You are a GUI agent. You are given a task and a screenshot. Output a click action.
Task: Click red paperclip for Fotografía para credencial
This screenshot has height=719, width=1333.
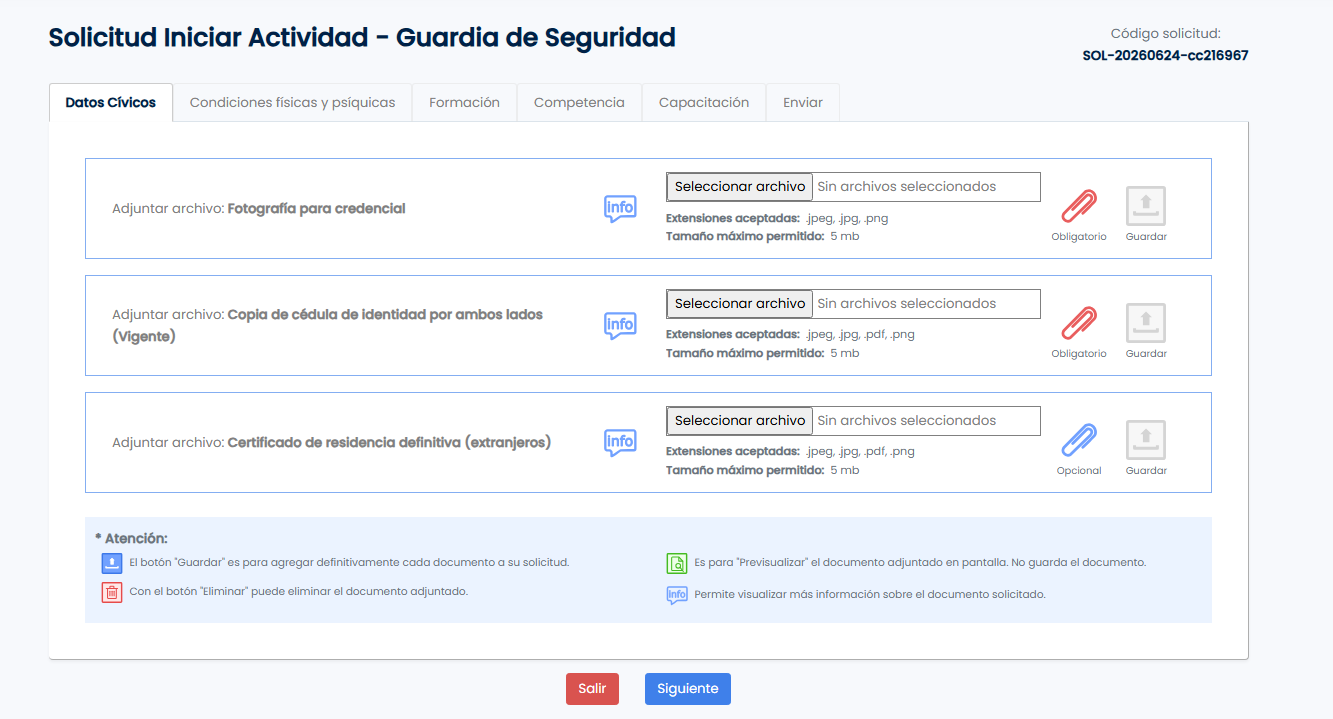pyautogui.click(x=1079, y=206)
